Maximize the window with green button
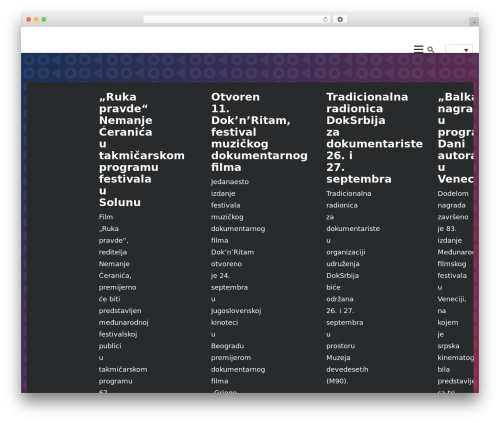 click(44, 20)
